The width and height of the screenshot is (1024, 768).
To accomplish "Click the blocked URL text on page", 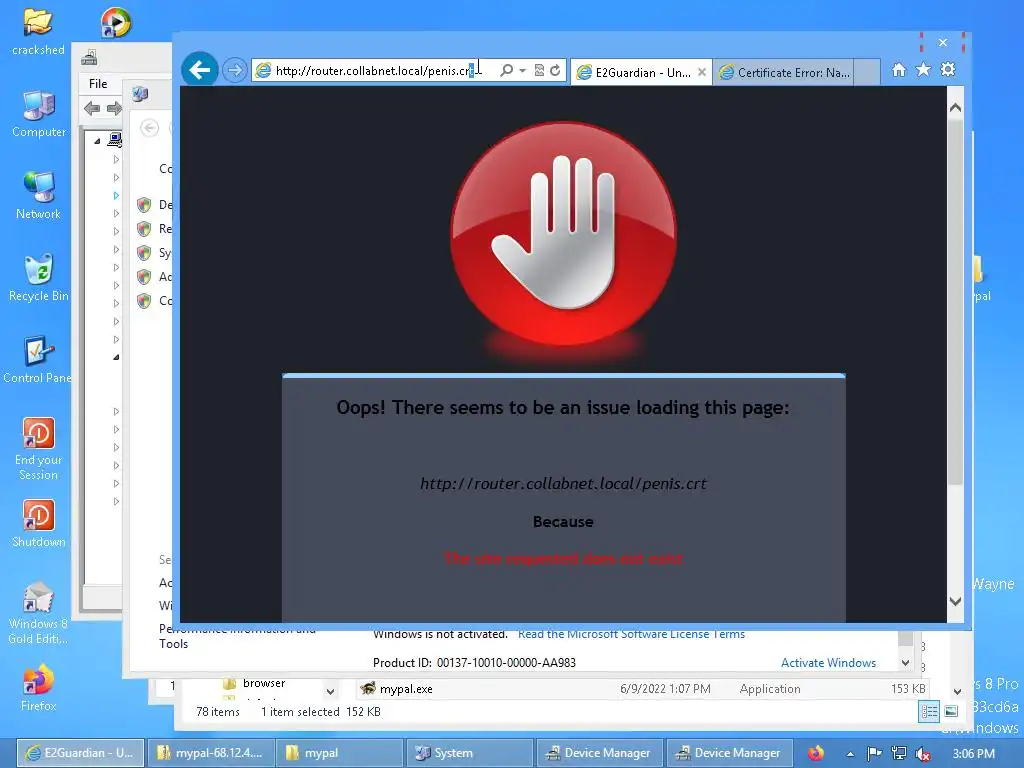I will (563, 483).
